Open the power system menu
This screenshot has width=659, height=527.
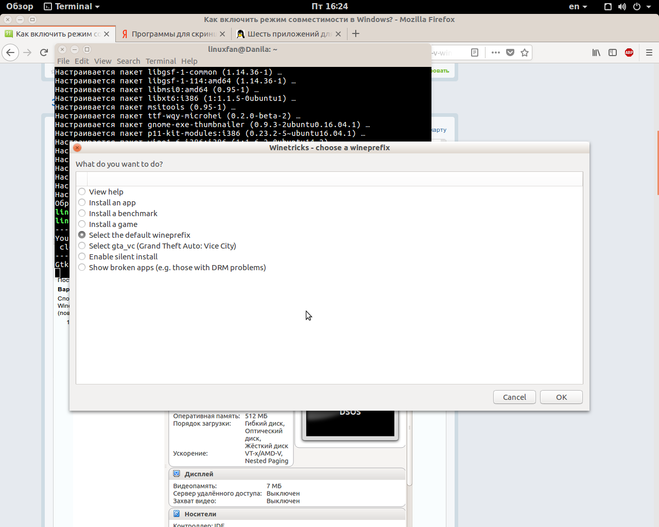[x=637, y=6]
